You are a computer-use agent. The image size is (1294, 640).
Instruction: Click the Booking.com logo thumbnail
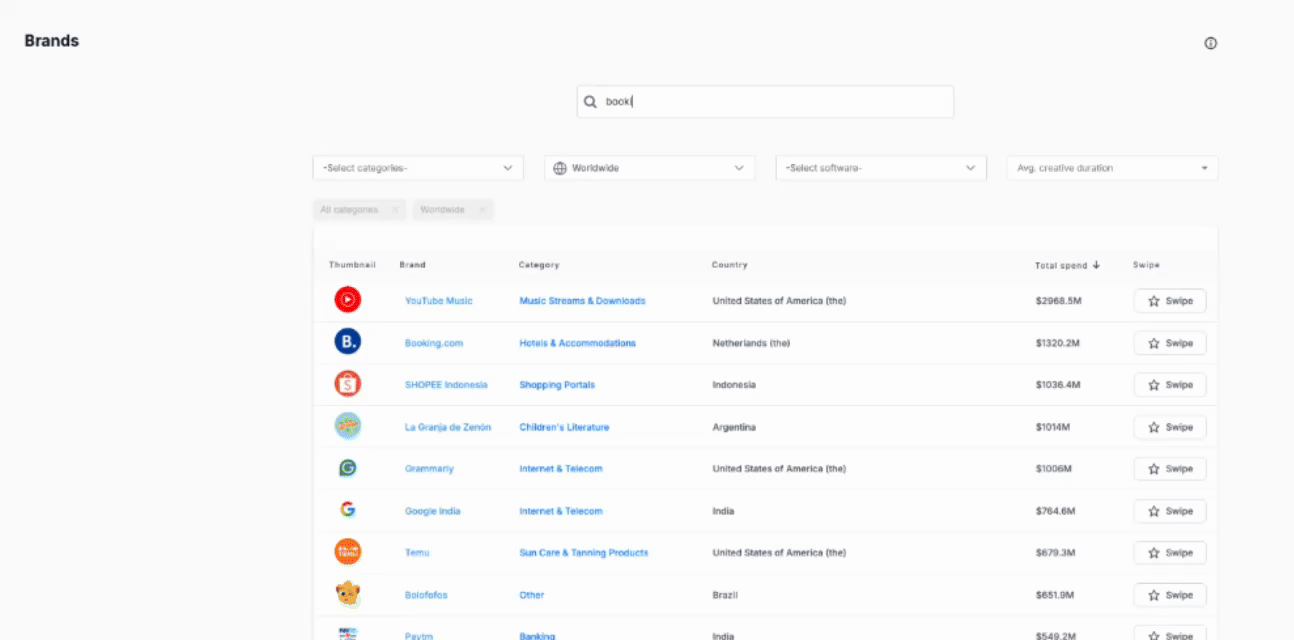(x=347, y=343)
